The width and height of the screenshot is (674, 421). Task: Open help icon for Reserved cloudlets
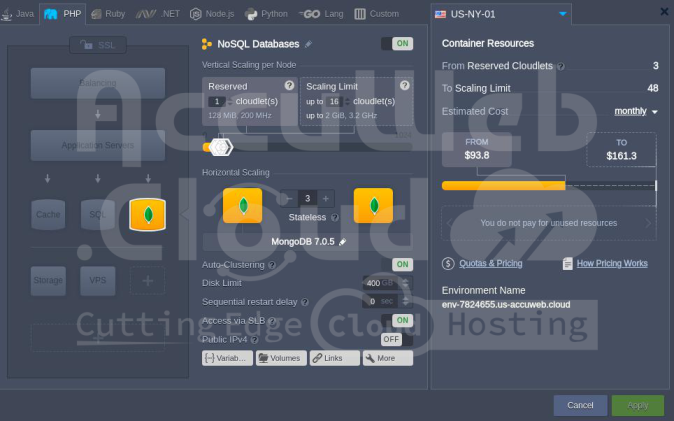point(289,86)
